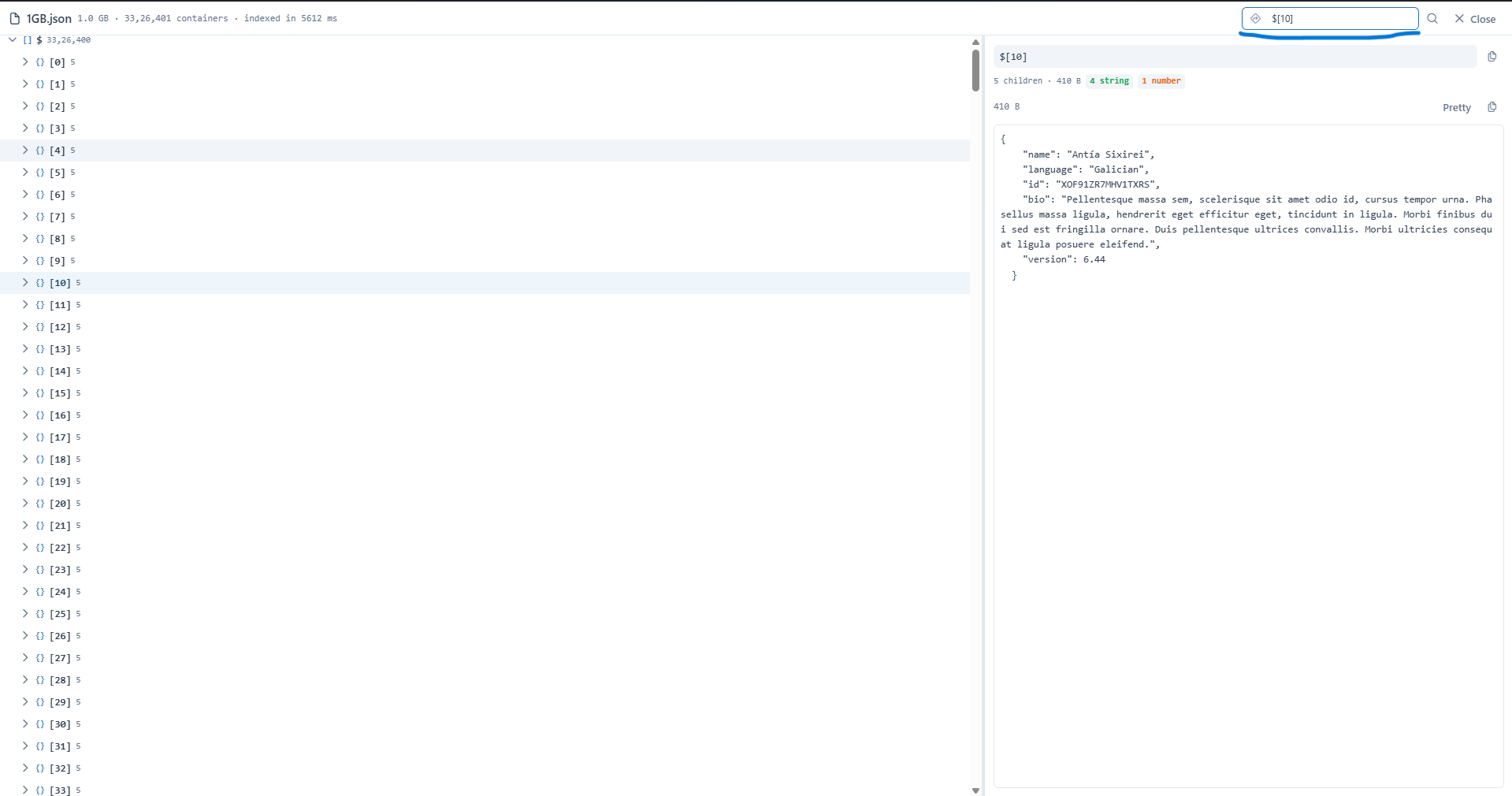Click the JSONPath diamond icon in search box
1512x796 pixels.
[1256, 18]
